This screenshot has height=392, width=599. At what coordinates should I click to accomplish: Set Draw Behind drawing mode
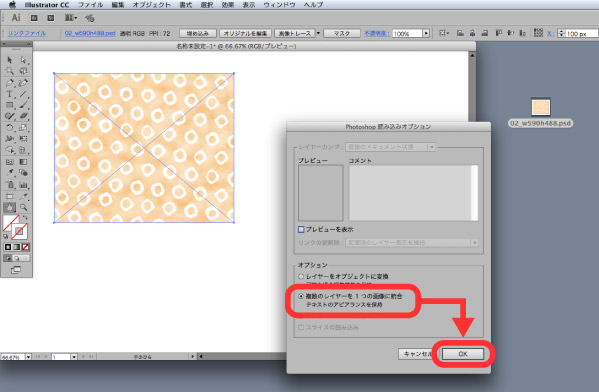point(16,258)
